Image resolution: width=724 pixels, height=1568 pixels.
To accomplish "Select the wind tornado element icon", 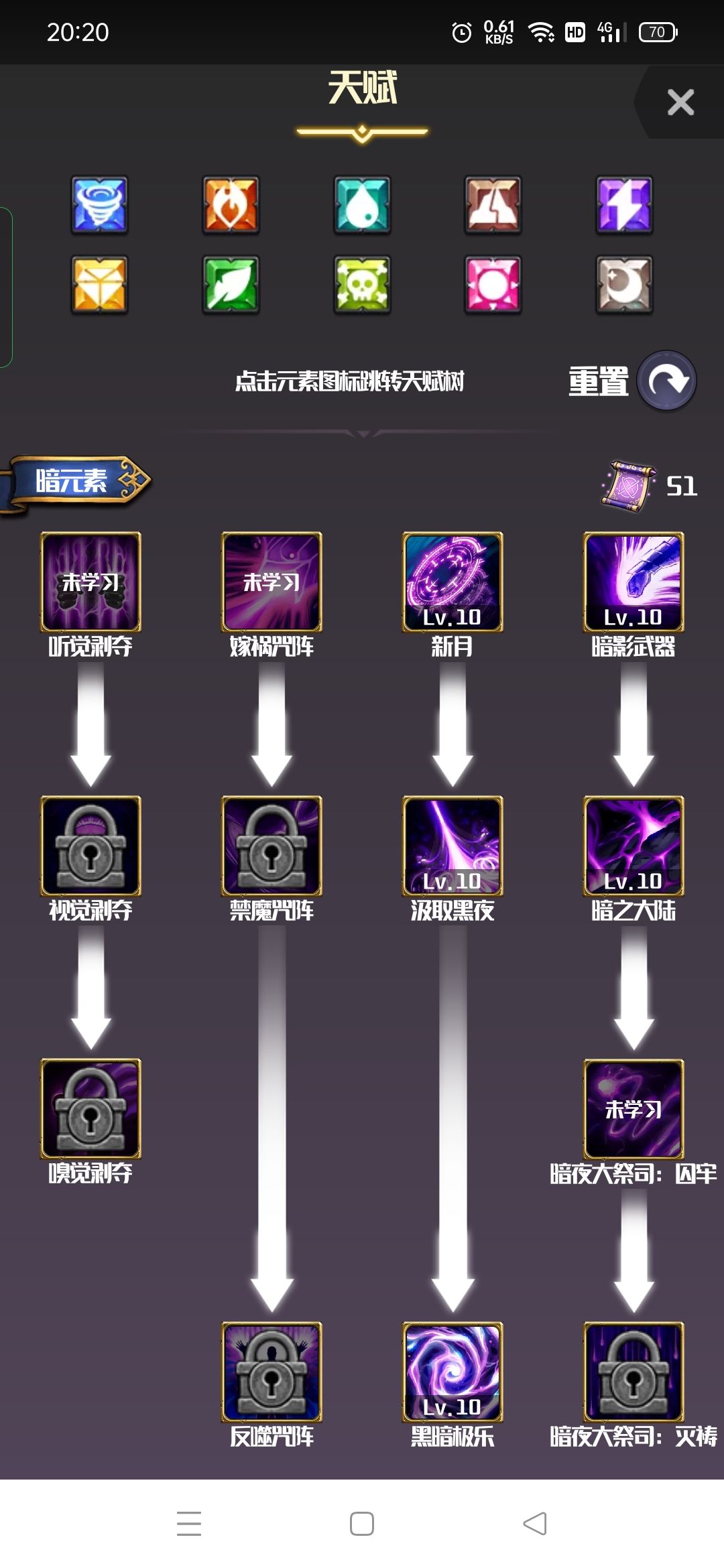I will point(99,205).
